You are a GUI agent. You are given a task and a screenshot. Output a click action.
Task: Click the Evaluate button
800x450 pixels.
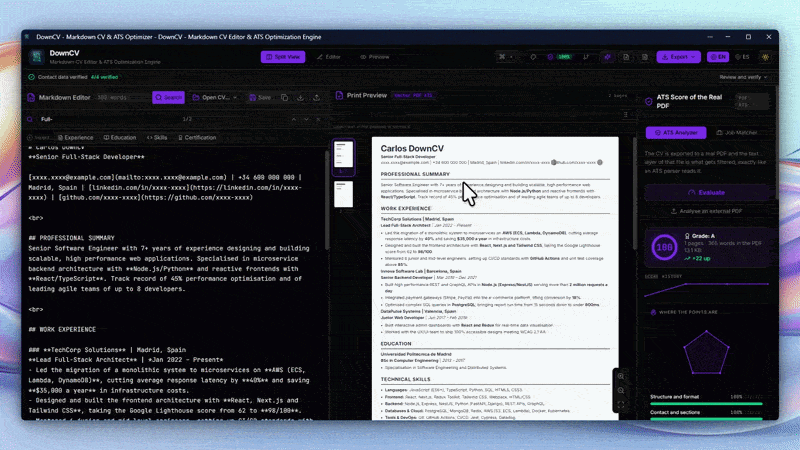coord(706,192)
